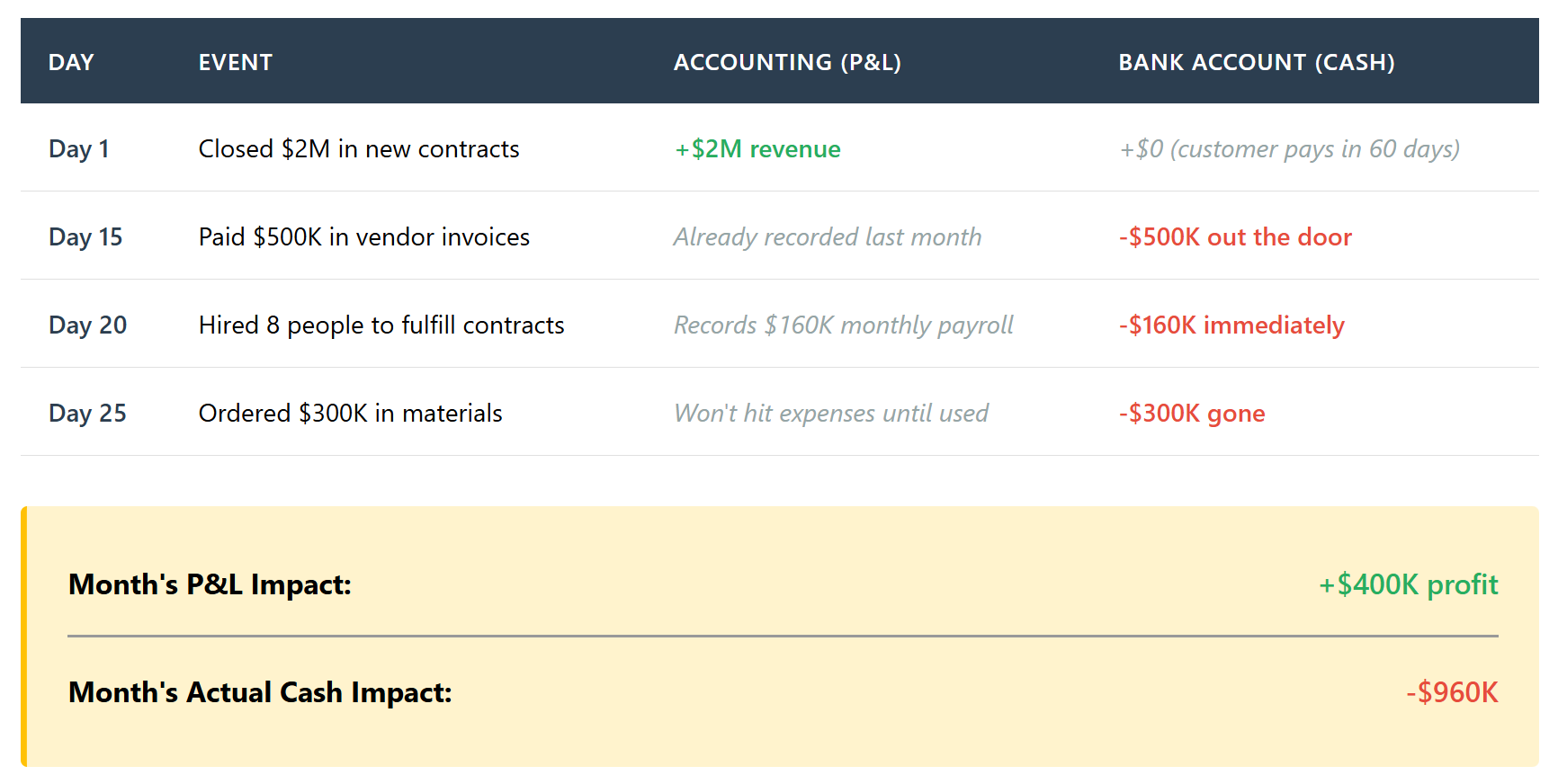The image size is (1567, 784).
Task: Select "Paid $500K in vendor invoices" event
Action: point(364,236)
